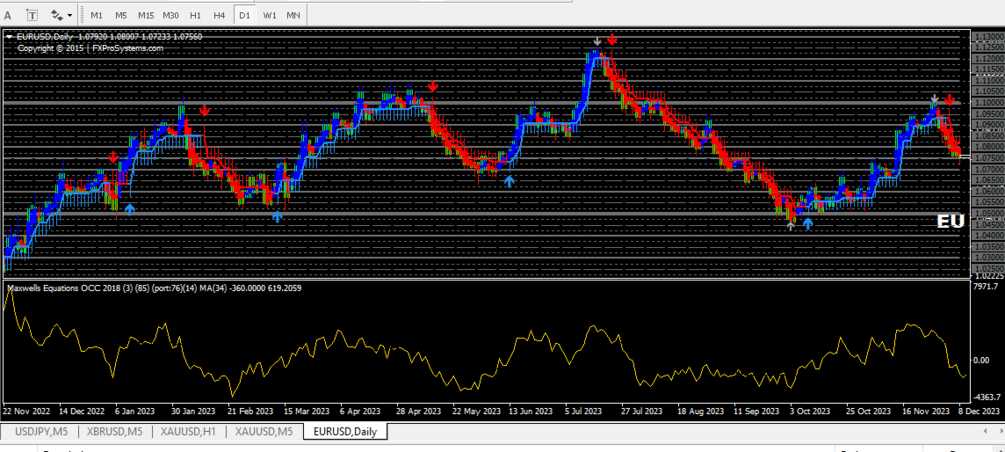The width and height of the screenshot is (1005, 452).
Task: Click the tab bar's left scroll arrow
Action: click(x=984, y=432)
